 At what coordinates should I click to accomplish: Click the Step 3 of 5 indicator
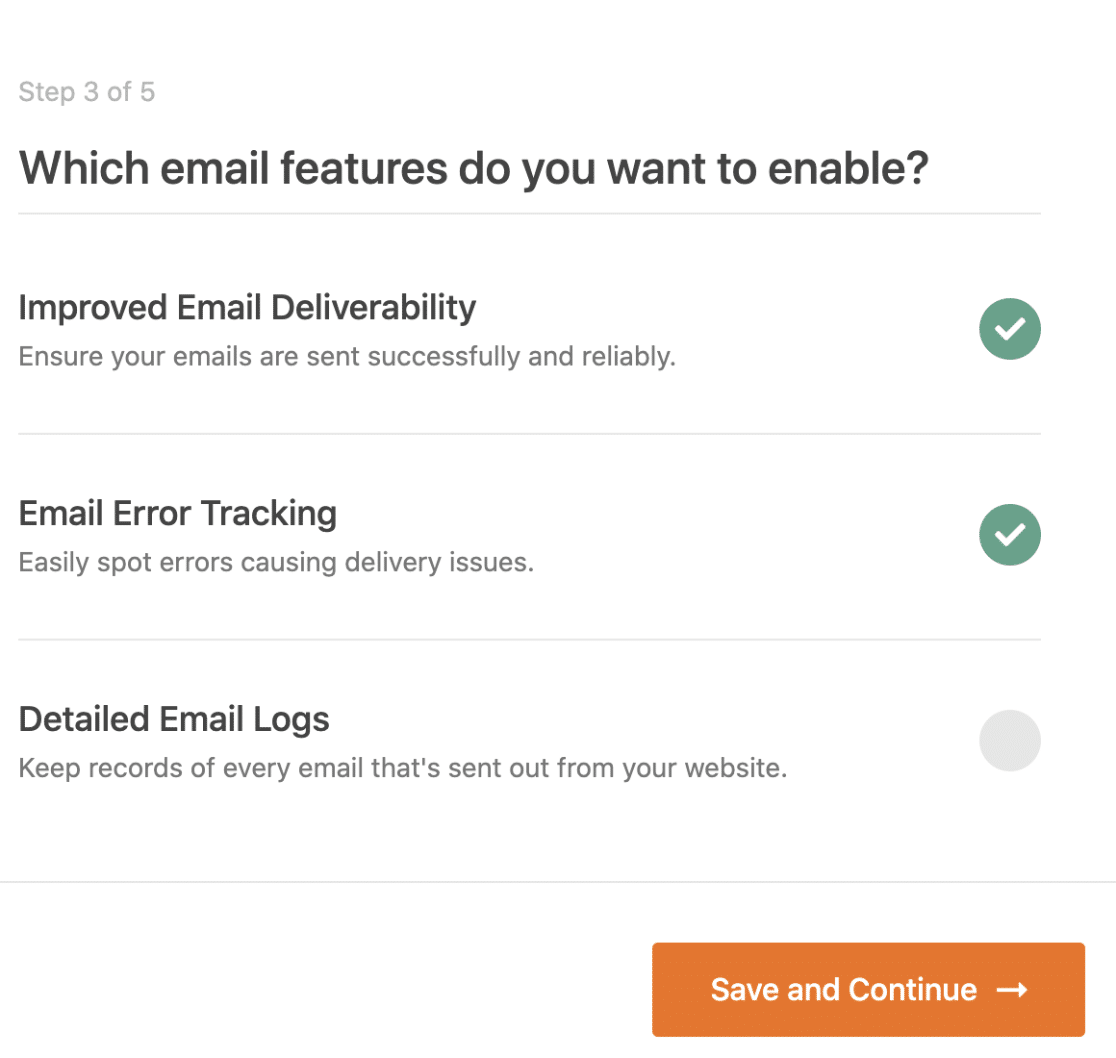click(87, 93)
